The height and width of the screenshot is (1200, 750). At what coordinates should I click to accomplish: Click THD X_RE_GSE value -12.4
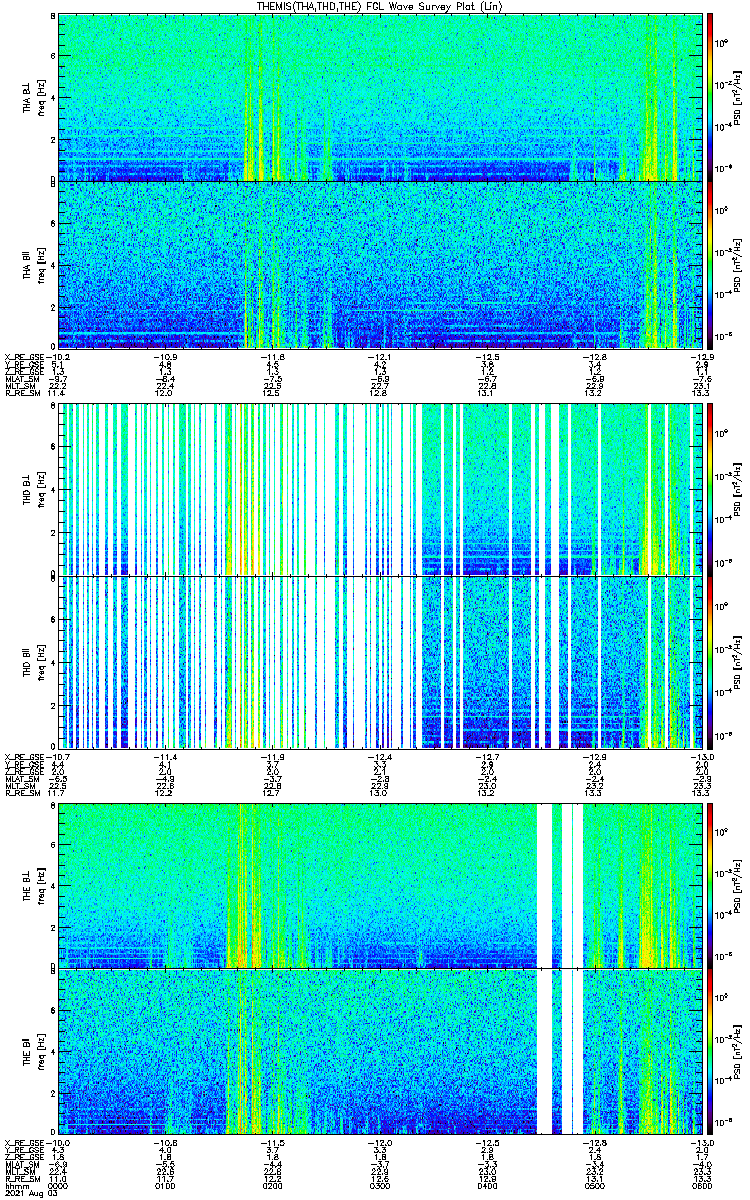380,757
